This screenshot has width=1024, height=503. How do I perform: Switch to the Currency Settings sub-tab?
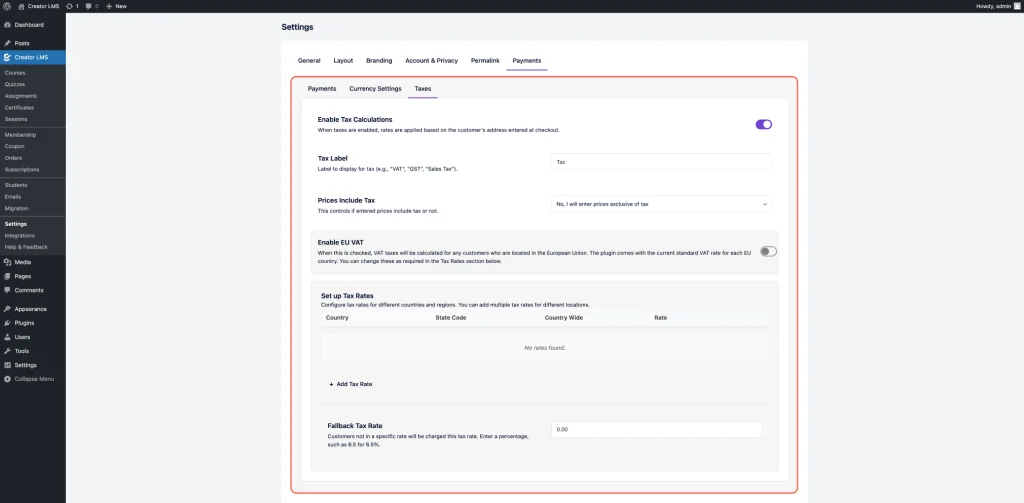pyautogui.click(x=375, y=89)
